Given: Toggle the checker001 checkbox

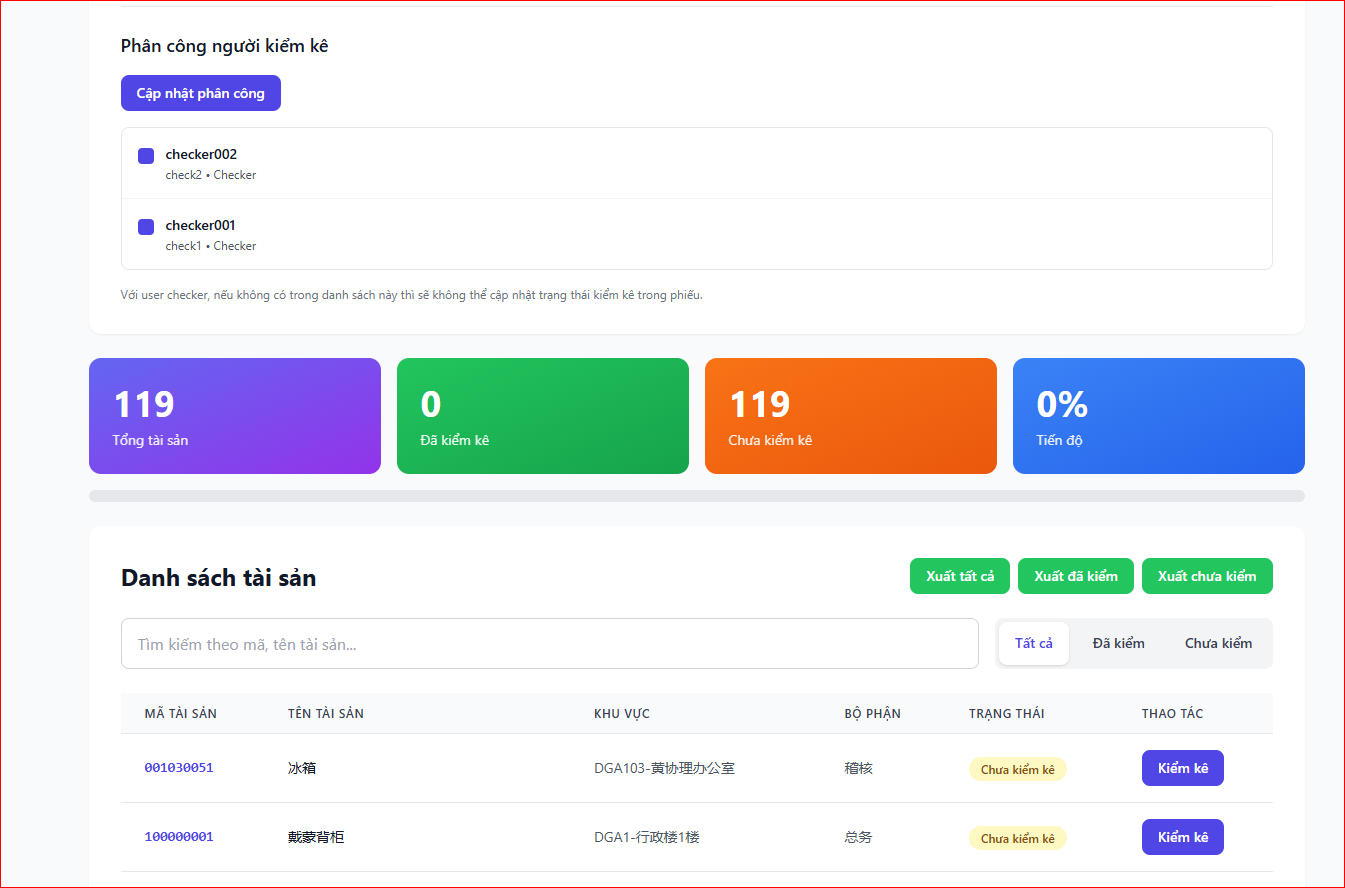Looking at the screenshot, I should click(146, 227).
